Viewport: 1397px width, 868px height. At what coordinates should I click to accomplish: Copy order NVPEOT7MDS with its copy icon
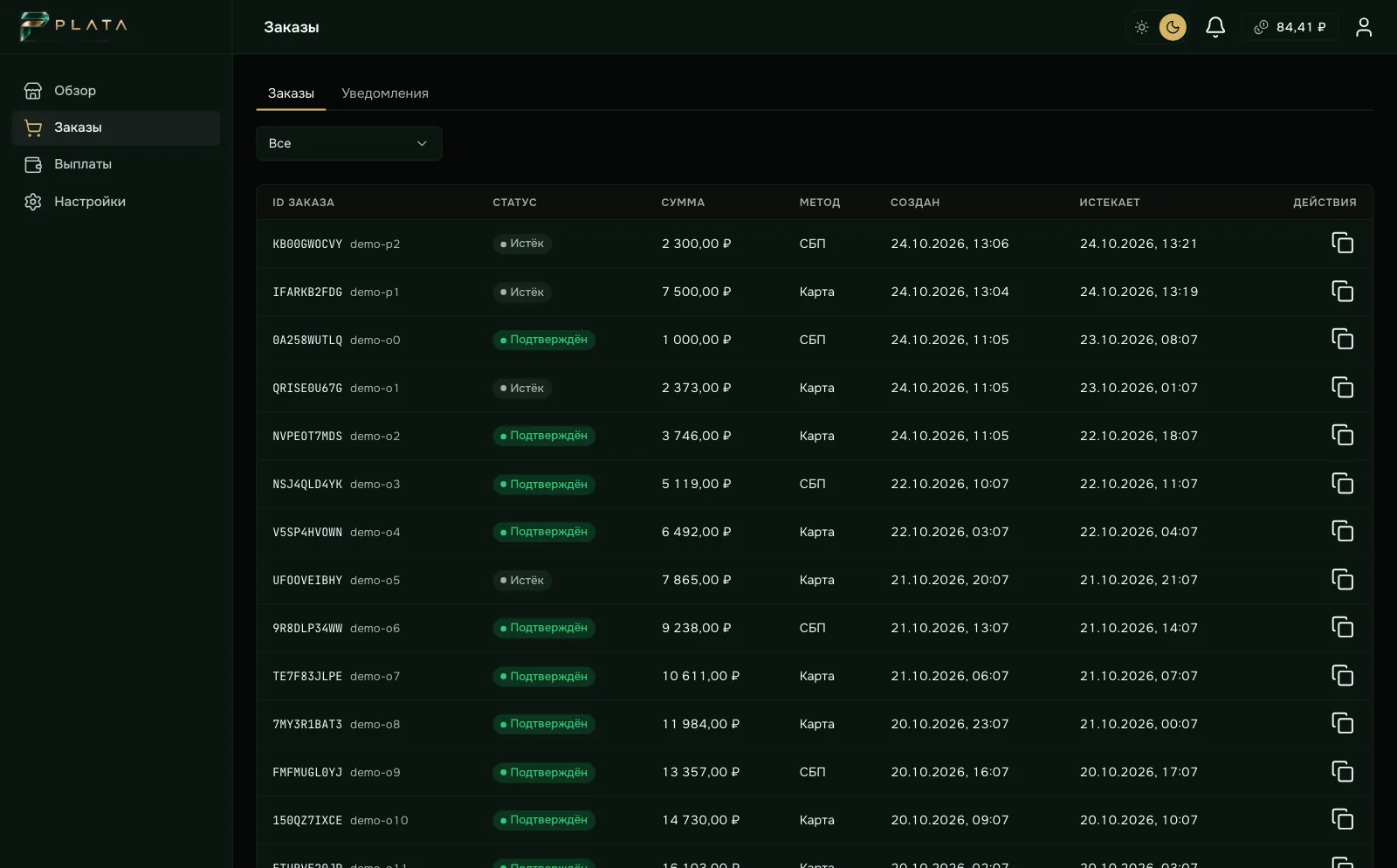[x=1342, y=435]
